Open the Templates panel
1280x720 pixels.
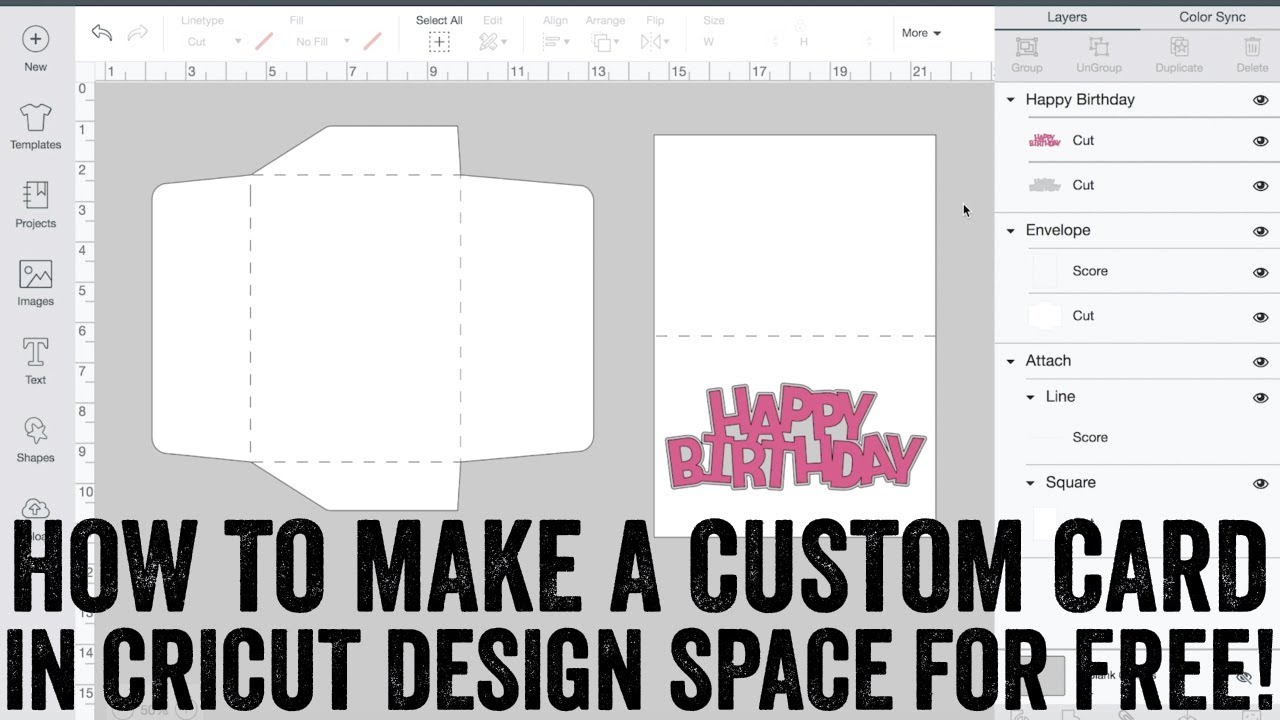pos(35,118)
